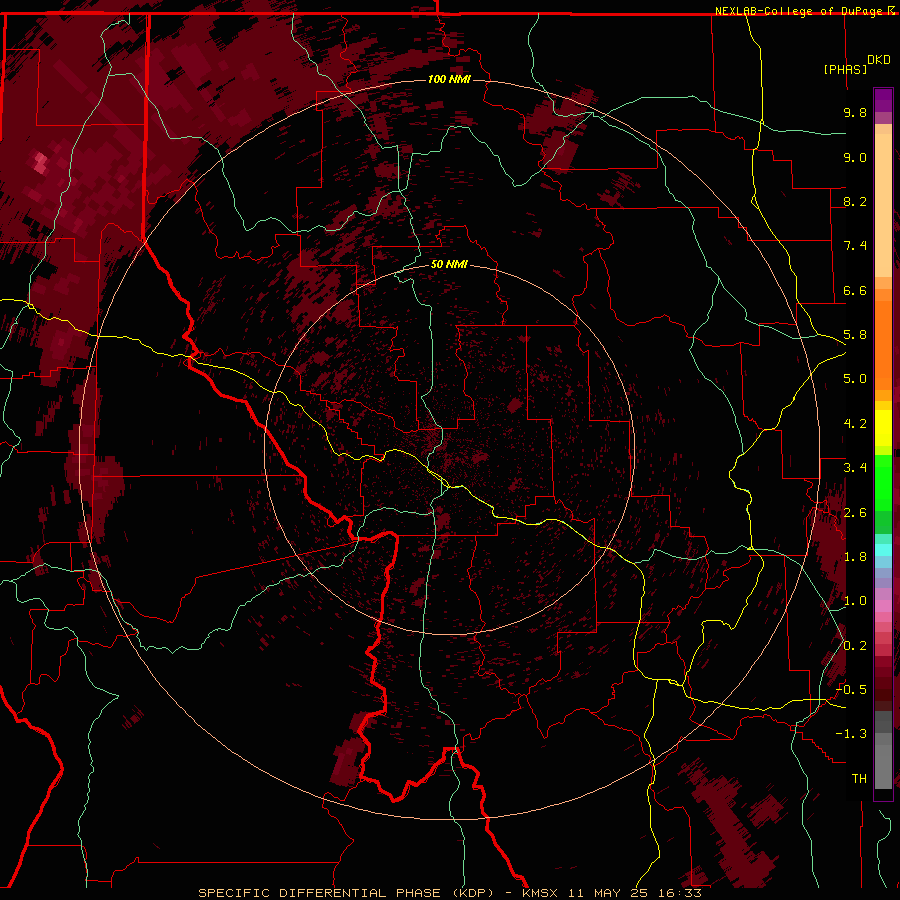Image resolution: width=900 pixels, height=900 pixels.
Task: Click the yellow segment of the color bar
Action: click(x=883, y=428)
